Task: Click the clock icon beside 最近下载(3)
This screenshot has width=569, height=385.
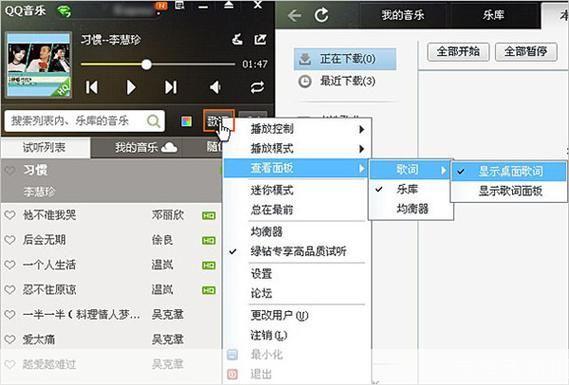Action: point(305,81)
